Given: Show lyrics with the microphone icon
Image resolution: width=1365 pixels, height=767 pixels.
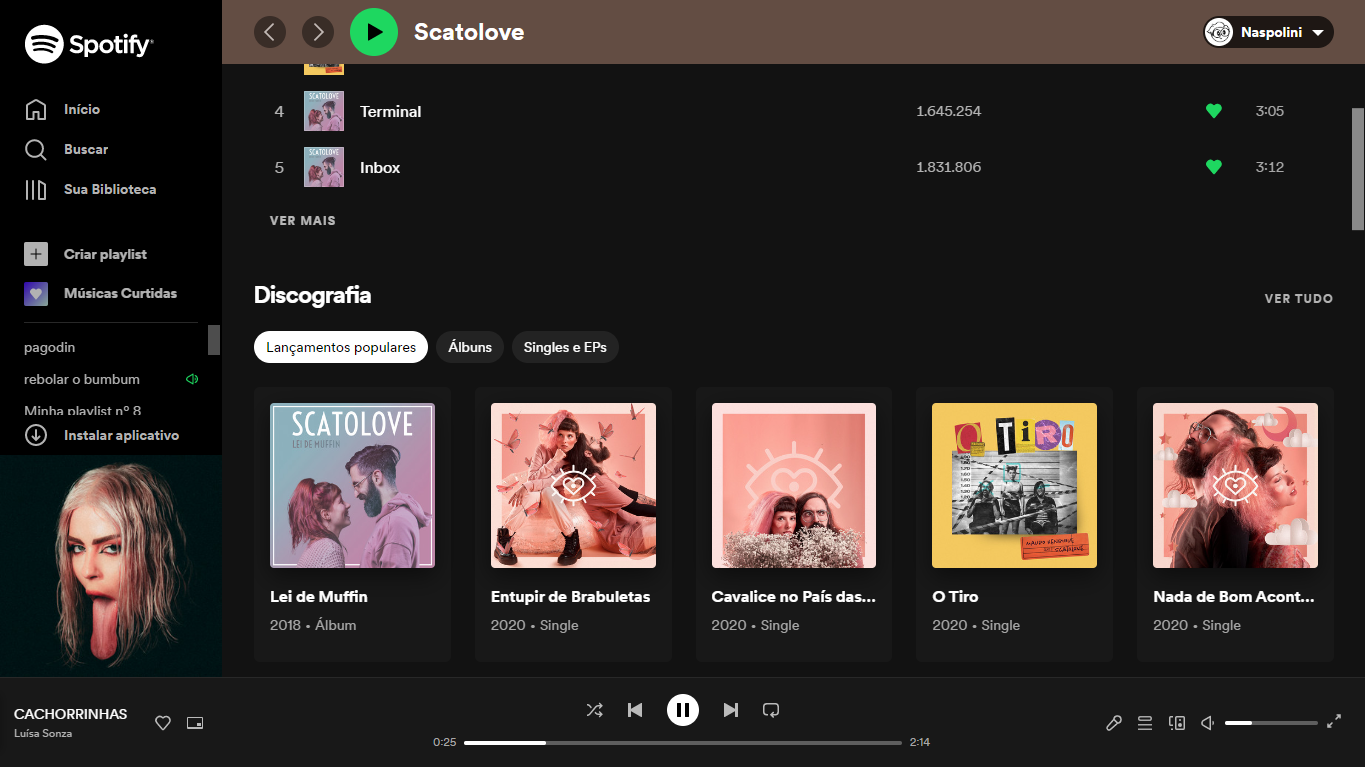Looking at the screenshot, I should click(1113, 723).
